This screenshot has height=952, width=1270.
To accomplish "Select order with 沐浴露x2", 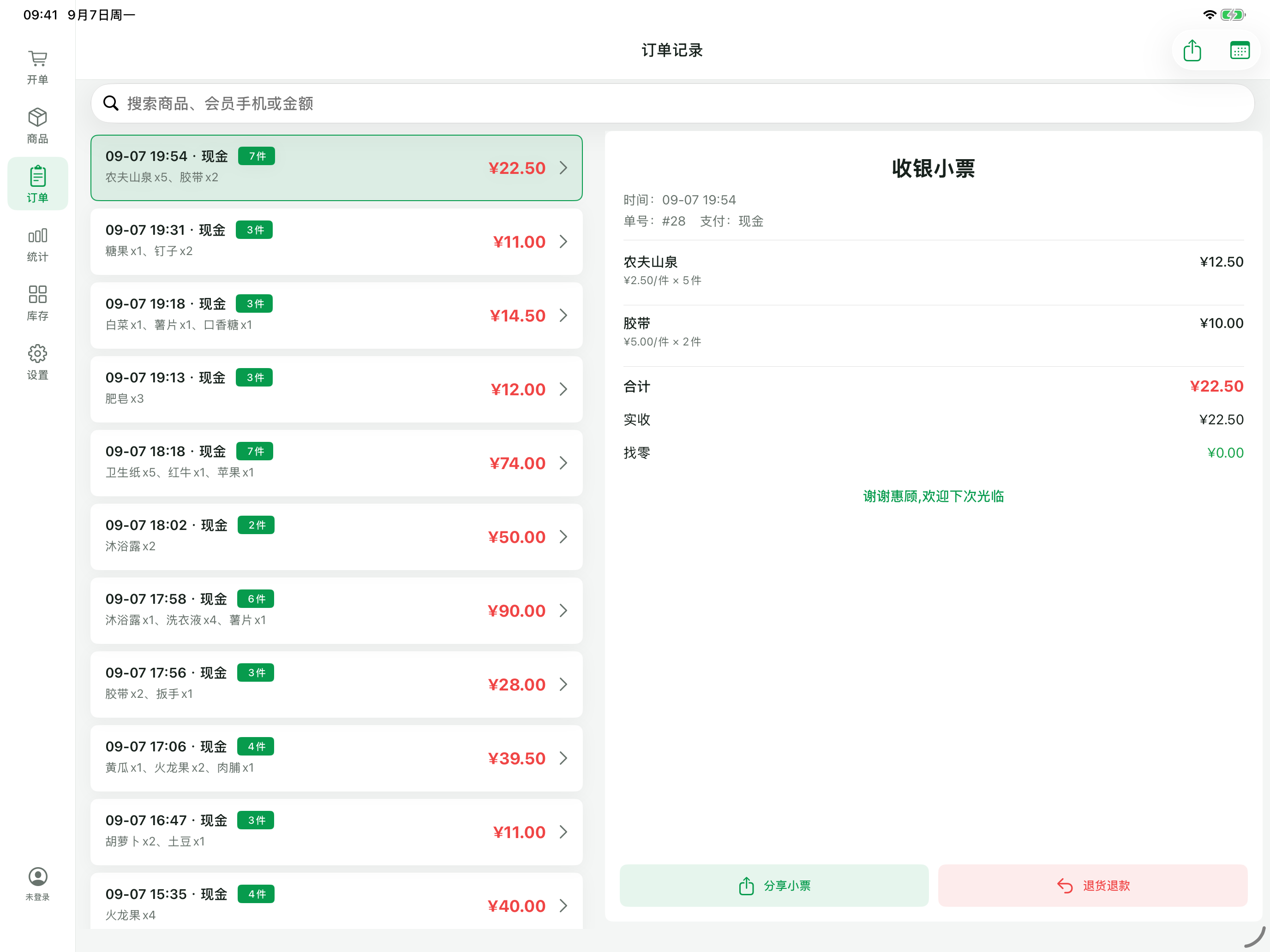I will (336, 537).
